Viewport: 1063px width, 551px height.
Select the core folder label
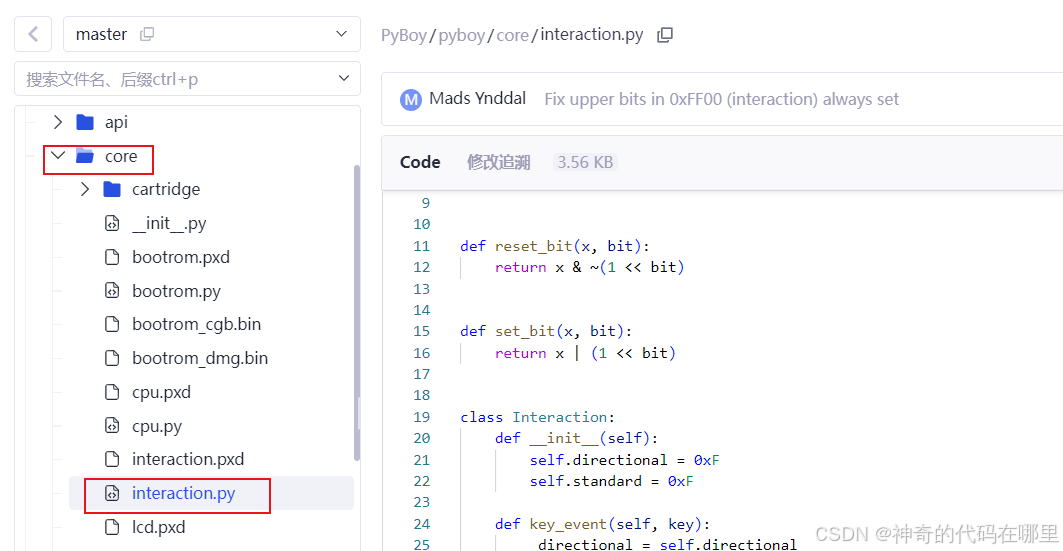tap(121, 157)
